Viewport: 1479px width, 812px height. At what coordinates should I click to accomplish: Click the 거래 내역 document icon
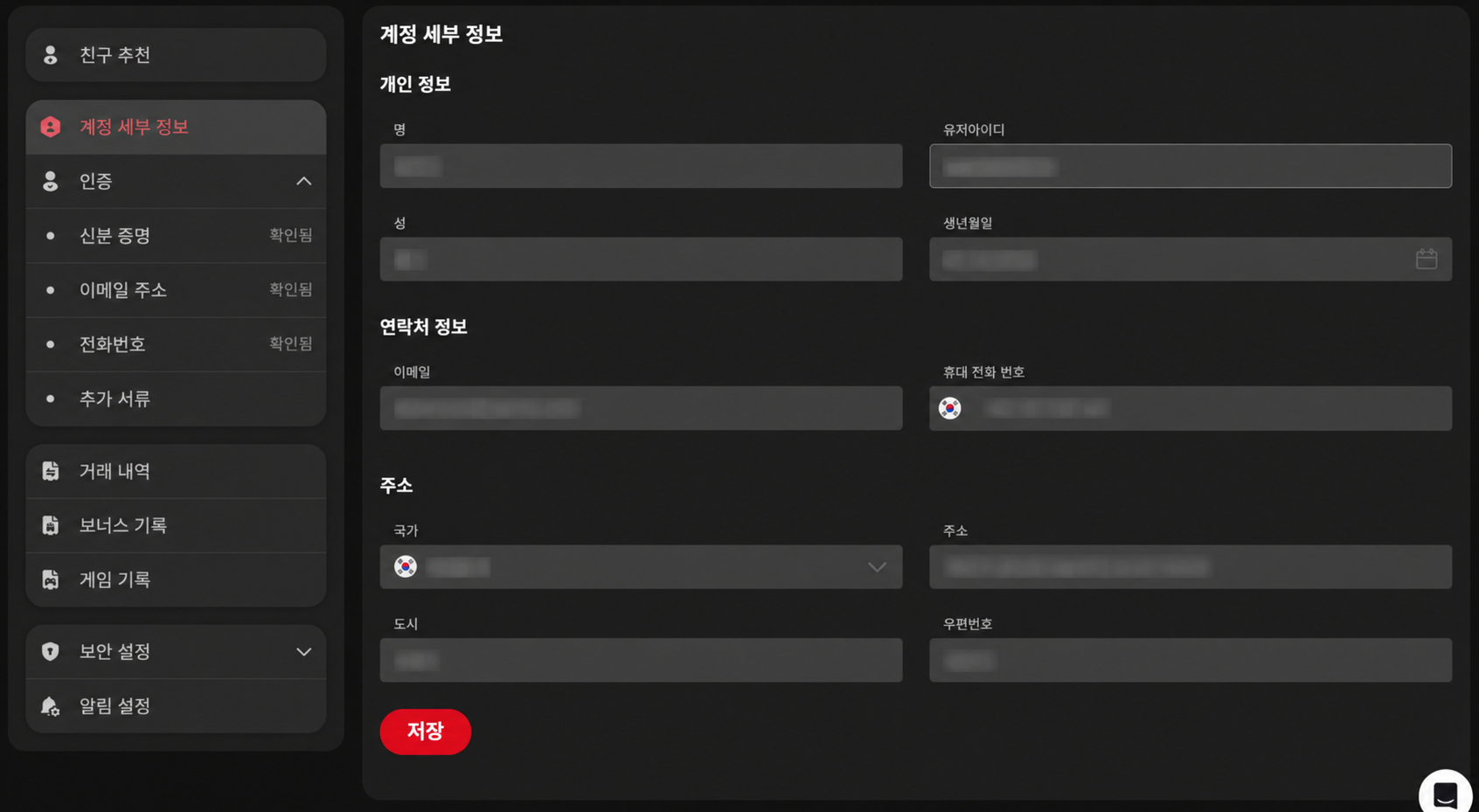51,471
